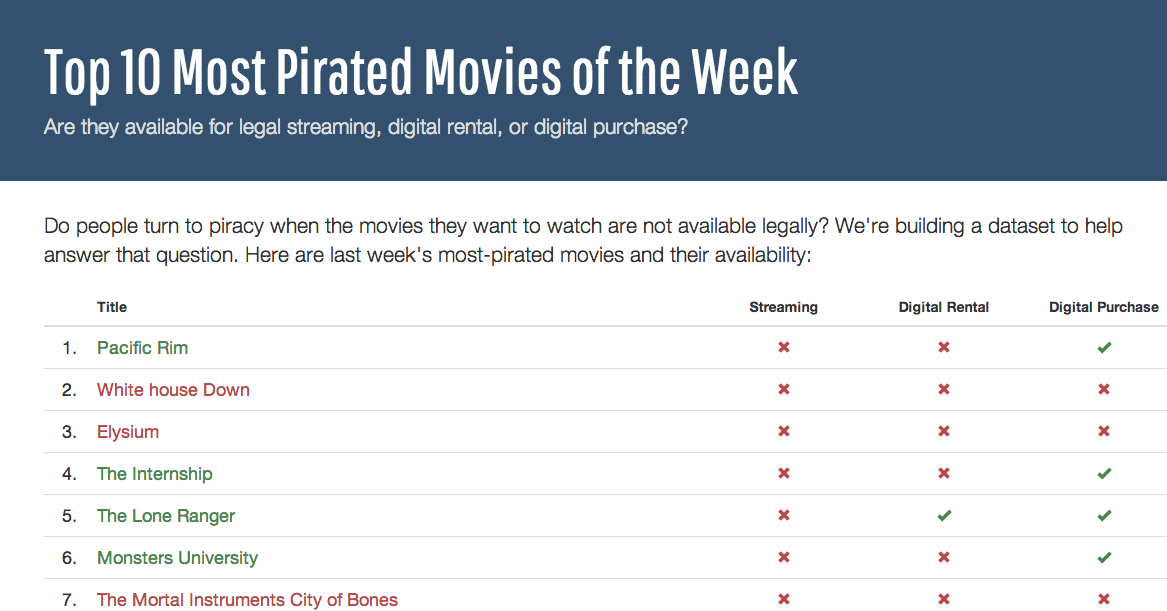The width and height of the screenshot is (1167, 611).
Task: Open the Elysium movie link
Action: [x=128, y=432]
